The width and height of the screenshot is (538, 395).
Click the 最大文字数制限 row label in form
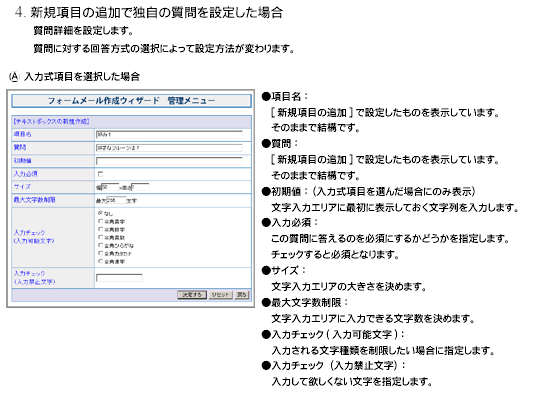coord(35,200)
